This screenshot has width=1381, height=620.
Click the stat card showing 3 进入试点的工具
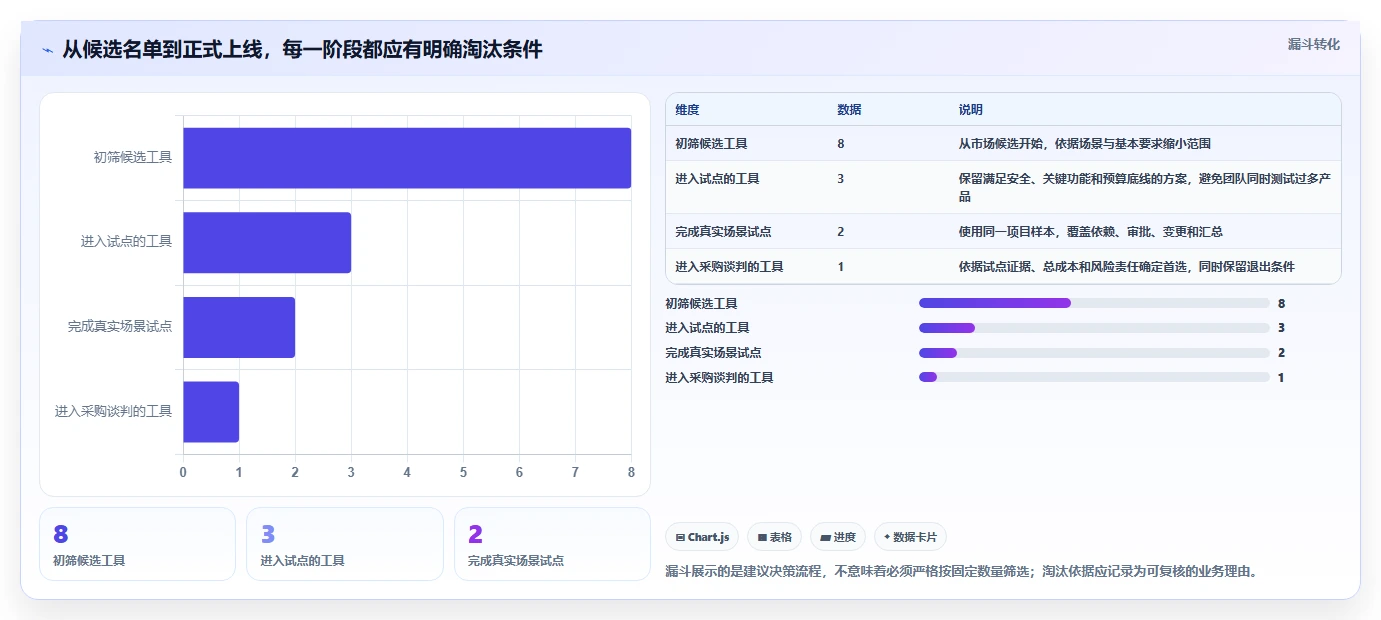[x=345, y=544]
